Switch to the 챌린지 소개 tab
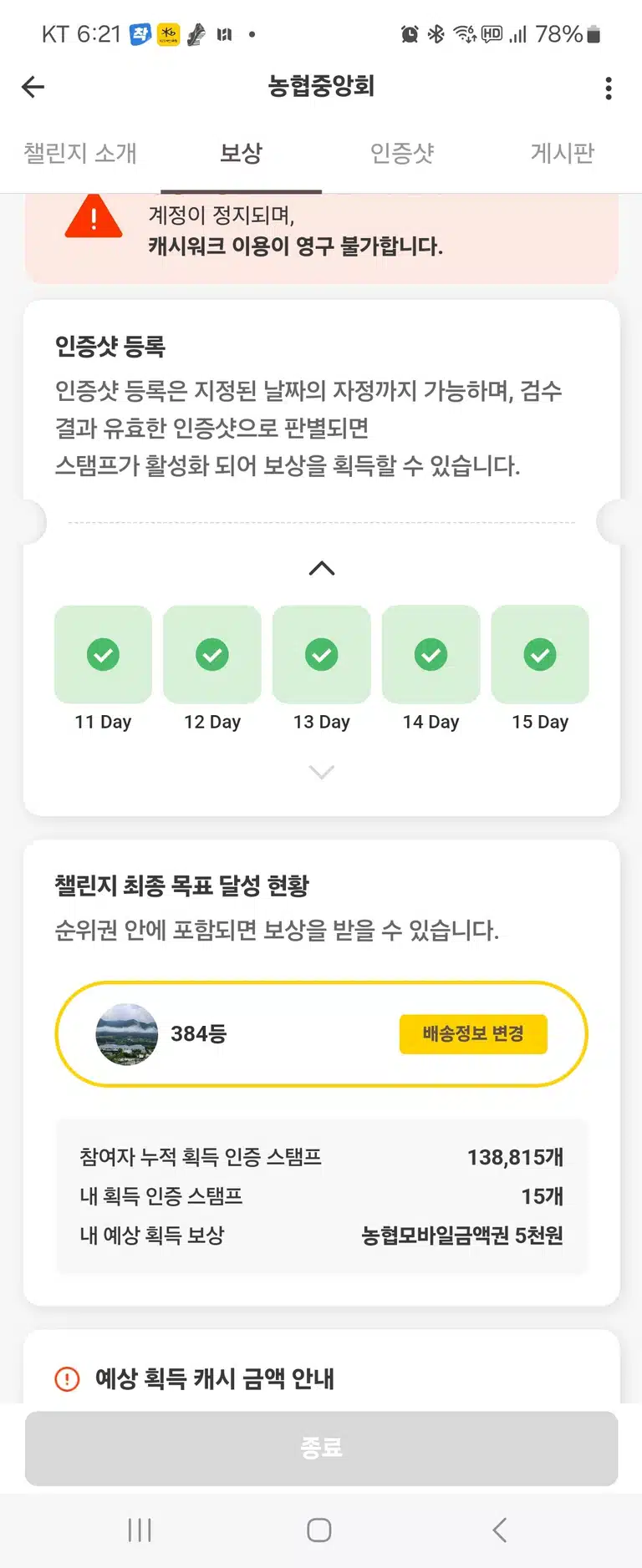 pos(80,153)
